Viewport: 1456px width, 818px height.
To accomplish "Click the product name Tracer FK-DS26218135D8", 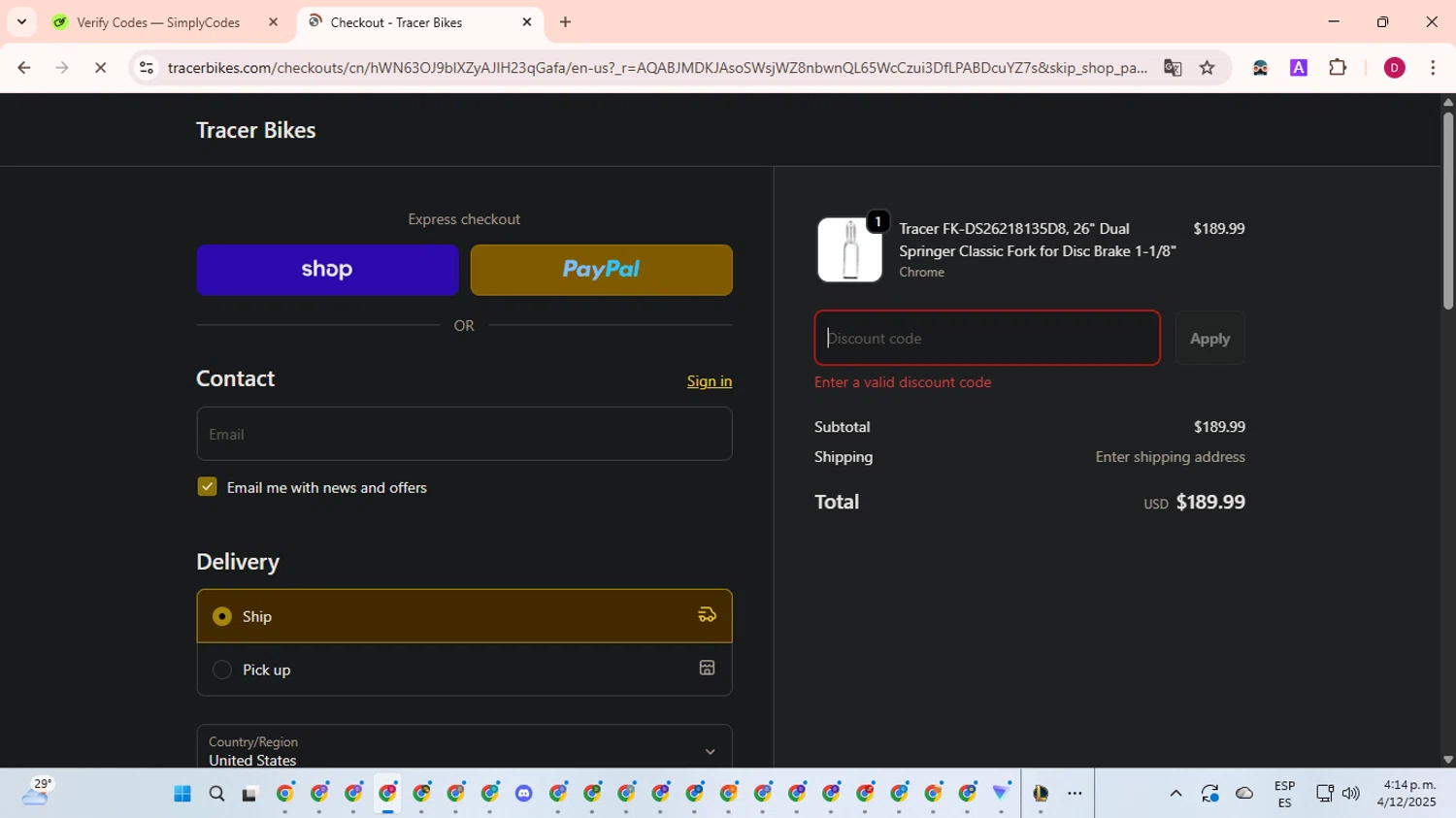I will pos(1038,240).
